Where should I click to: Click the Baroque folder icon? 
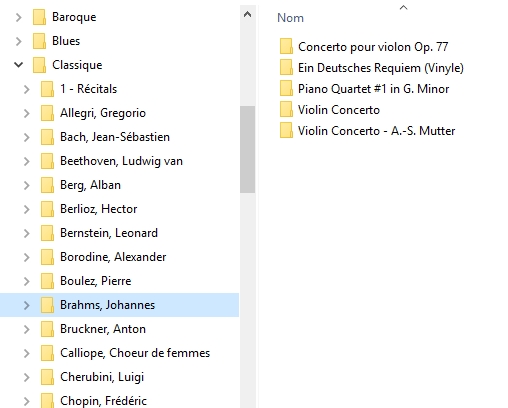click(39, 17)
